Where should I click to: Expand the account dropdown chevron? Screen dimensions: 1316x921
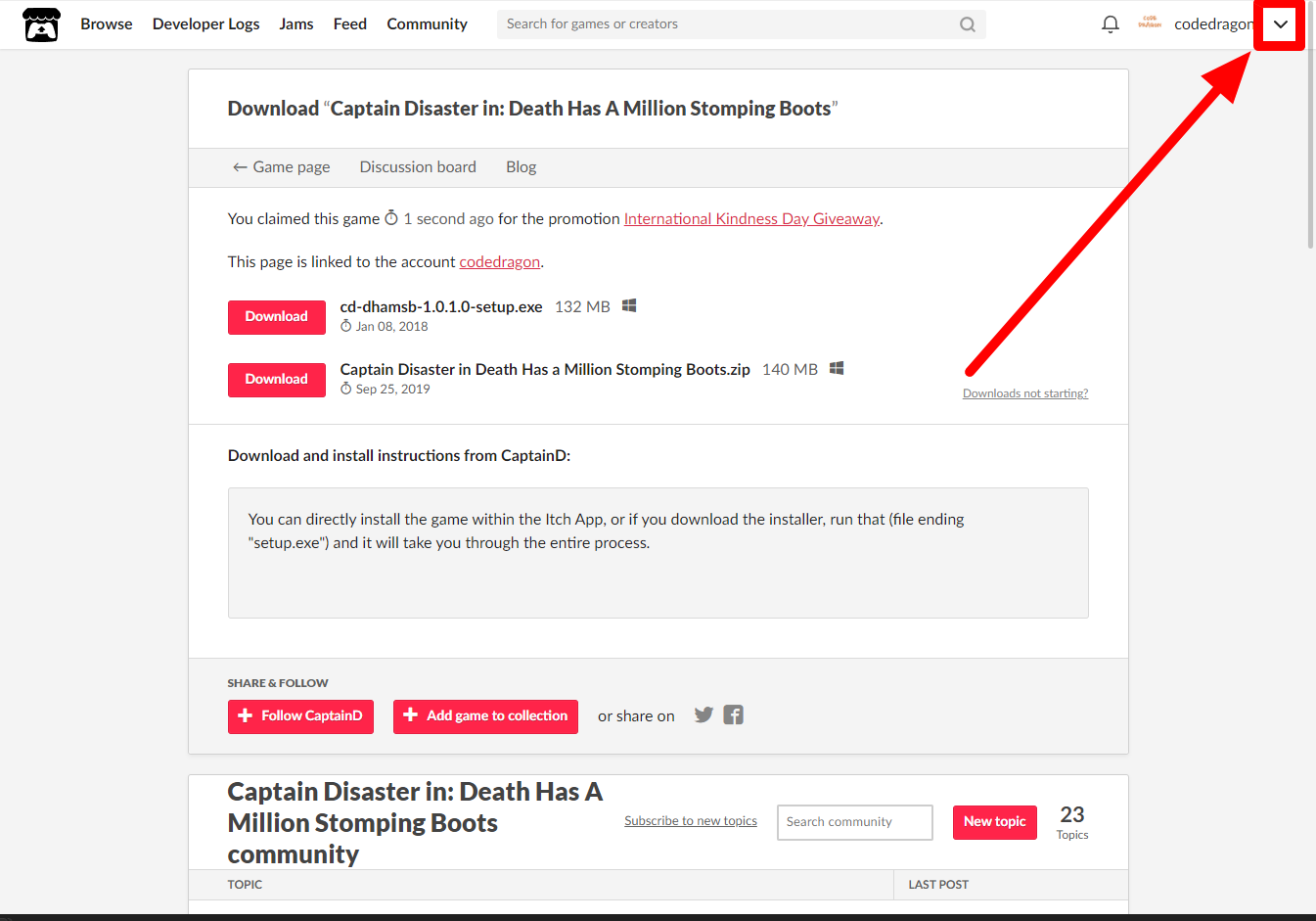click(x=1280, y=24)
